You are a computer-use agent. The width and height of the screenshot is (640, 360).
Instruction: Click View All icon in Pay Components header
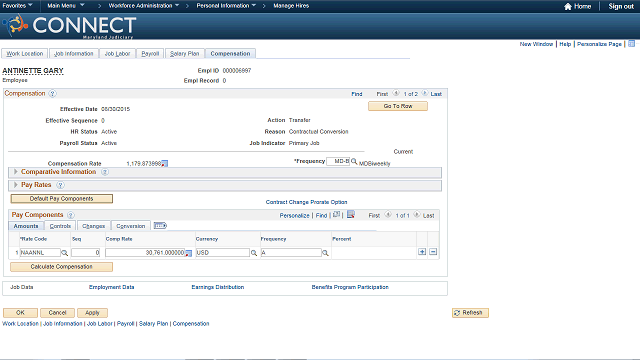tap(336, 214)
